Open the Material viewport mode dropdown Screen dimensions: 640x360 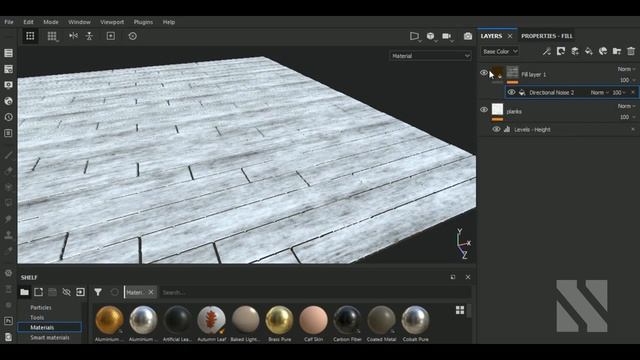[431, 56]
